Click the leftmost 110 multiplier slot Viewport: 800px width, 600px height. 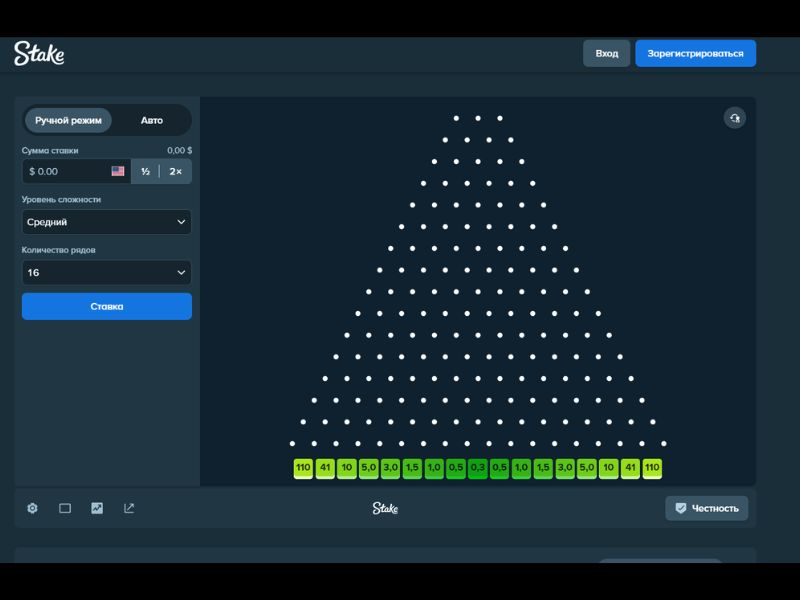pyautogui.click(x=303, y=468)
